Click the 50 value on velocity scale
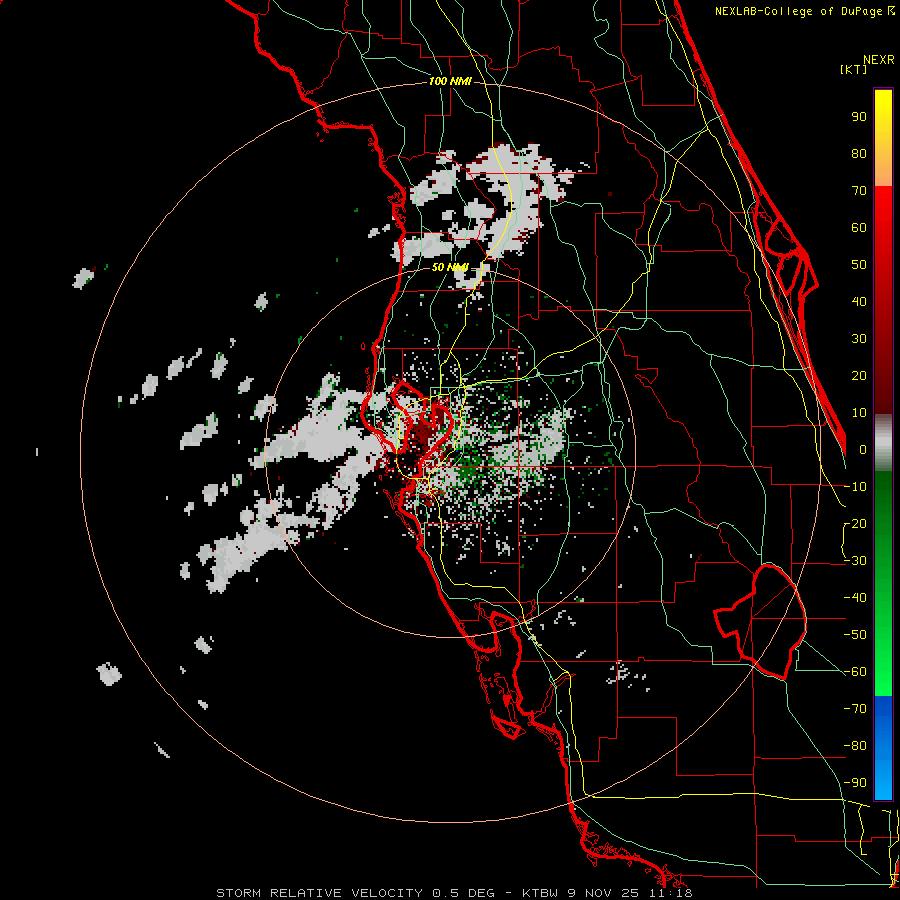This screenshot has width=900, height=900. click(x=859, y=265)
